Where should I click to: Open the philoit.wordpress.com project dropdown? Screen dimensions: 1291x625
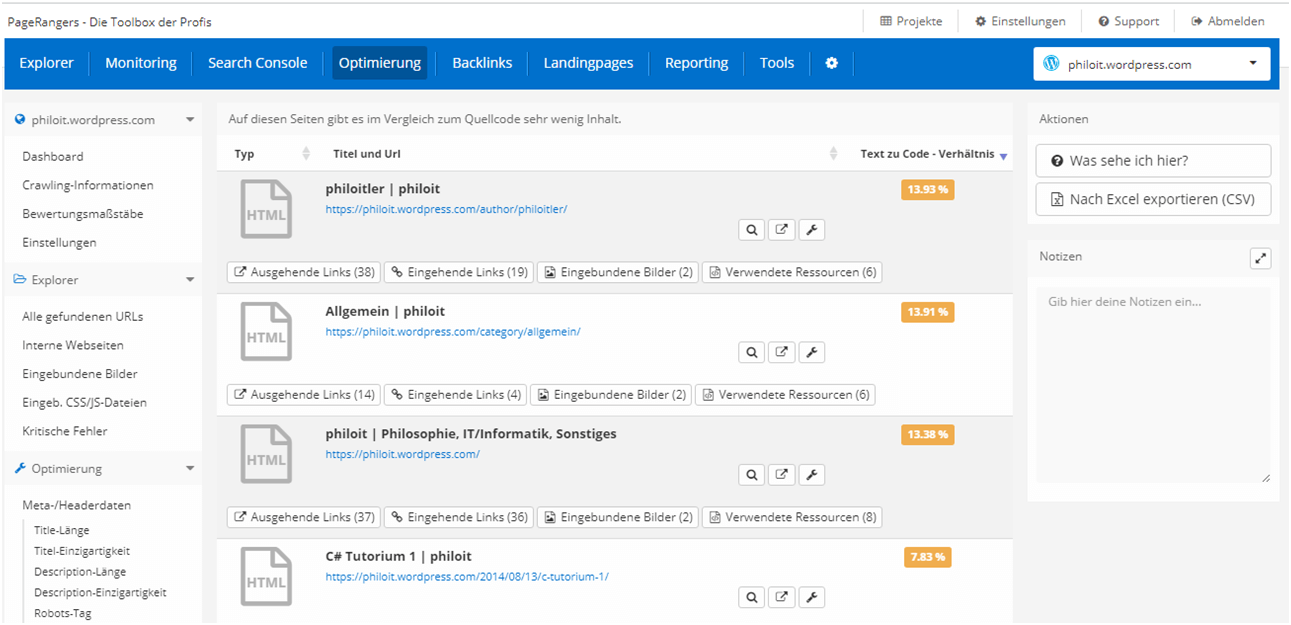[1151, 64]
